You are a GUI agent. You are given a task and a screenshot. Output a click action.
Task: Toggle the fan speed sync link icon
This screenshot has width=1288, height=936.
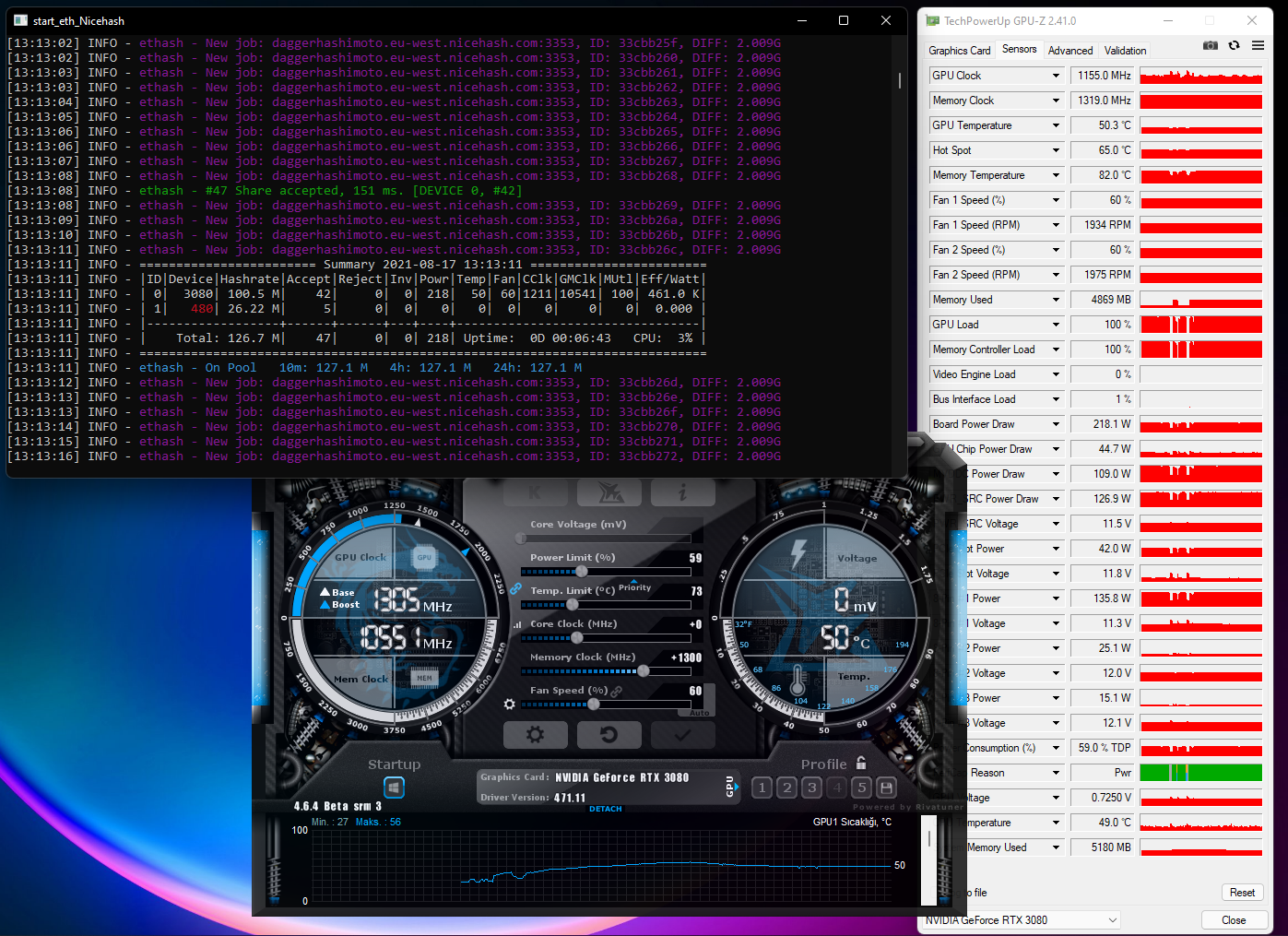coord(616,691)
